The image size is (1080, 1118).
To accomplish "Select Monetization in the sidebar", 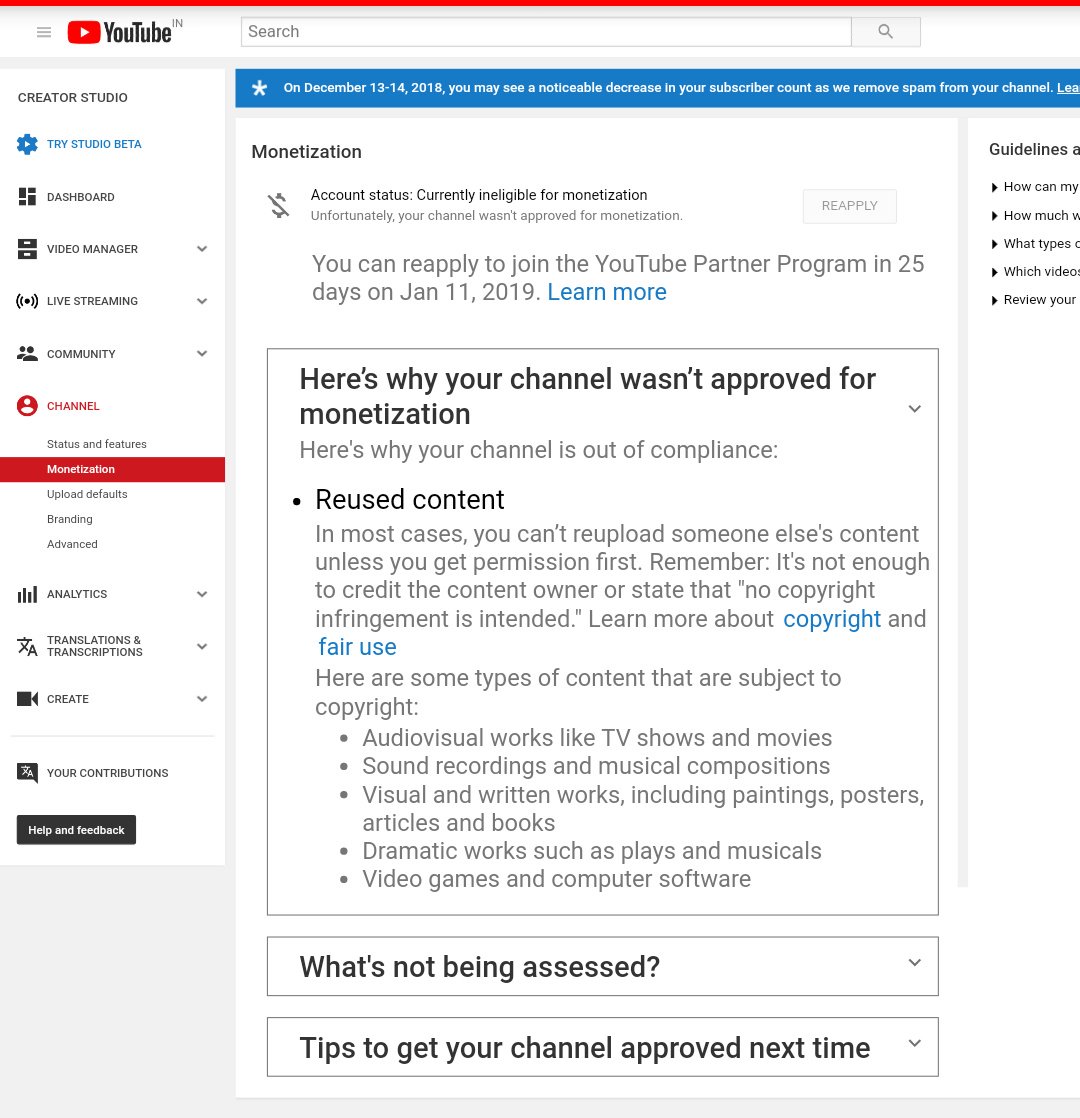I will 113,469.
